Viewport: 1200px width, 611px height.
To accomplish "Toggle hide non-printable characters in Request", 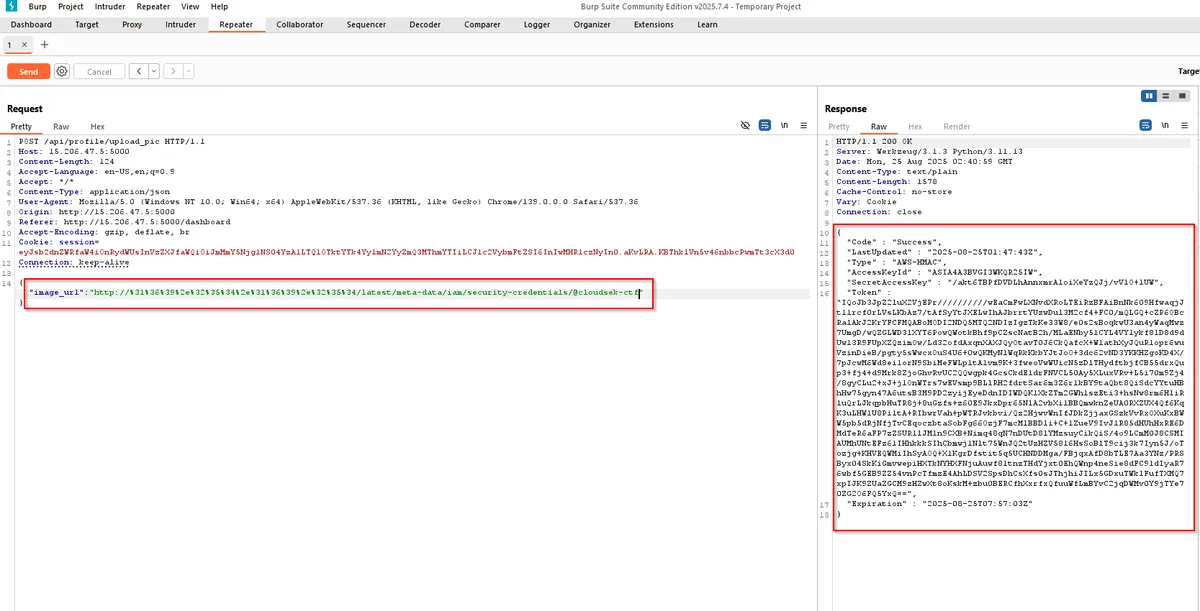I will [x=745, y=126].
